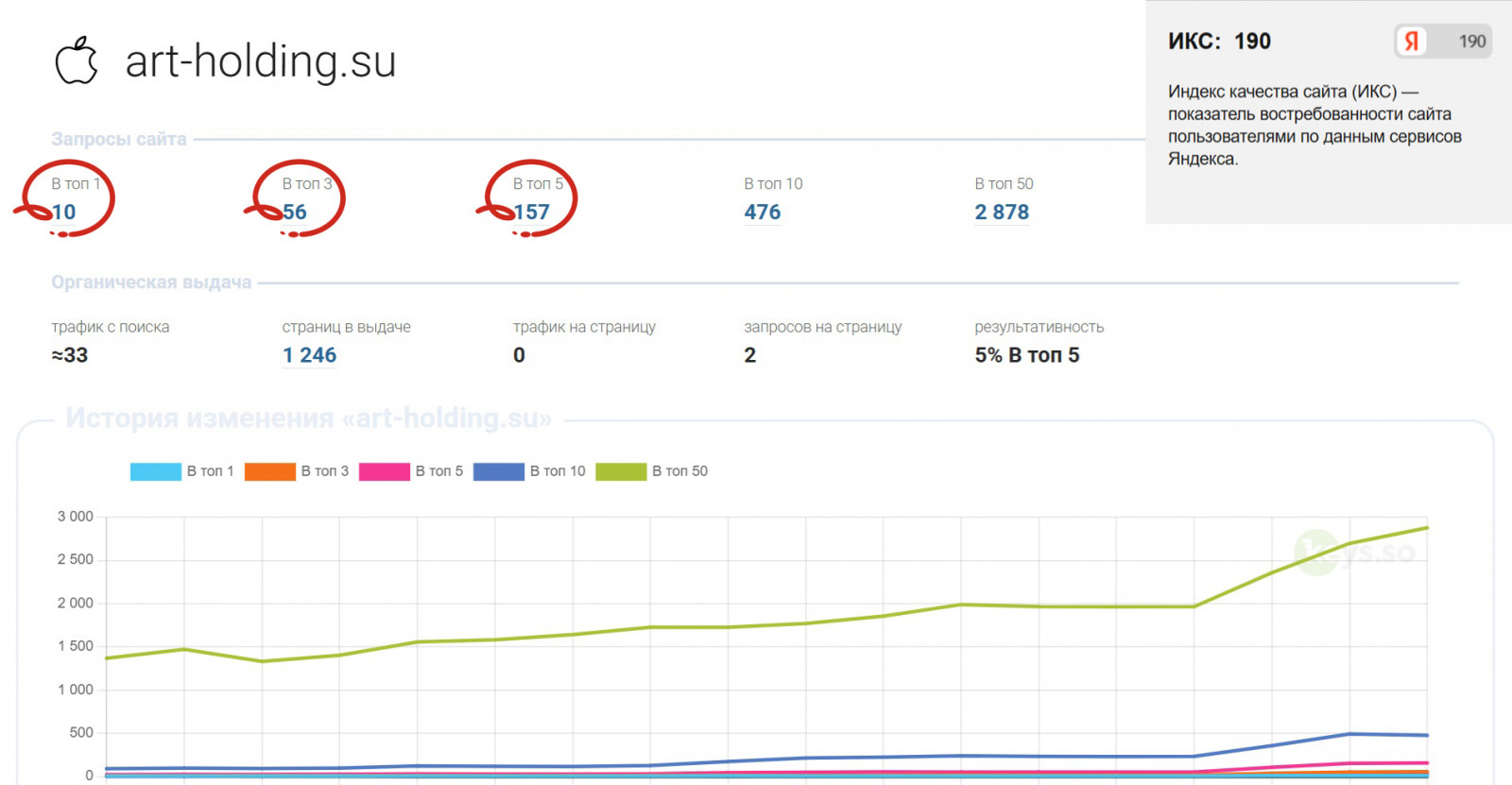1512x785 pixels.
Task: Toggle the cyan 'В топ 1' legend swatch
Action: [156, 471]
